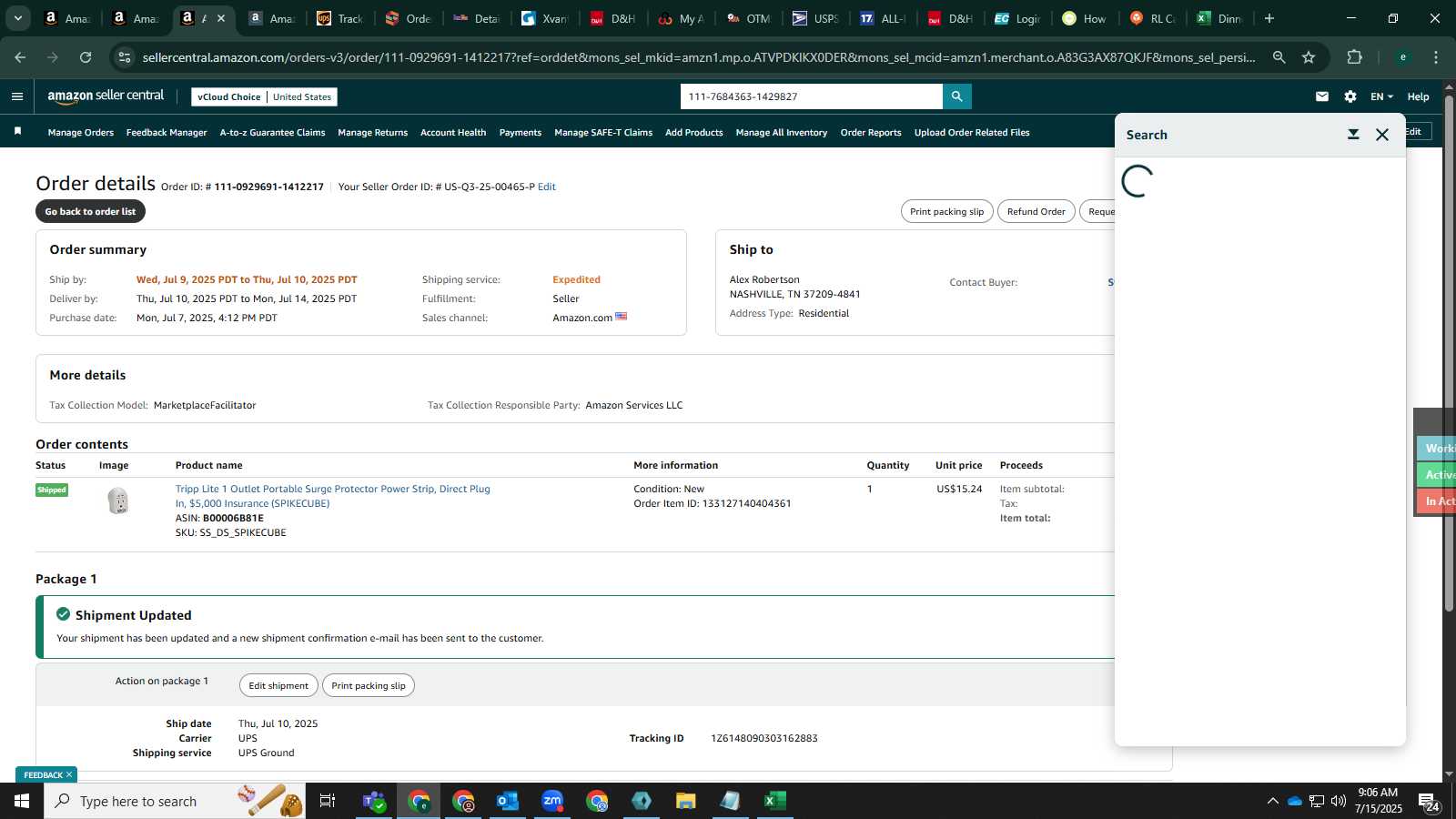
Task: Open the Tripp Lite surge protector product link
Action: pyautogui.click(x=332, y=496)
